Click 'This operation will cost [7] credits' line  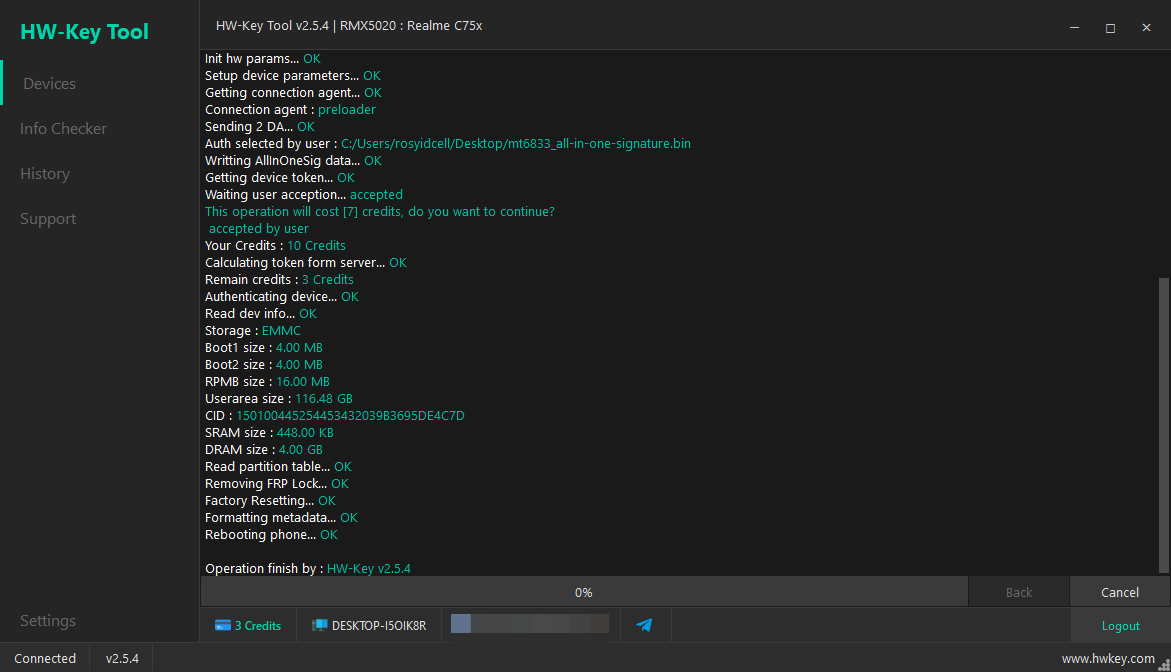380,212
